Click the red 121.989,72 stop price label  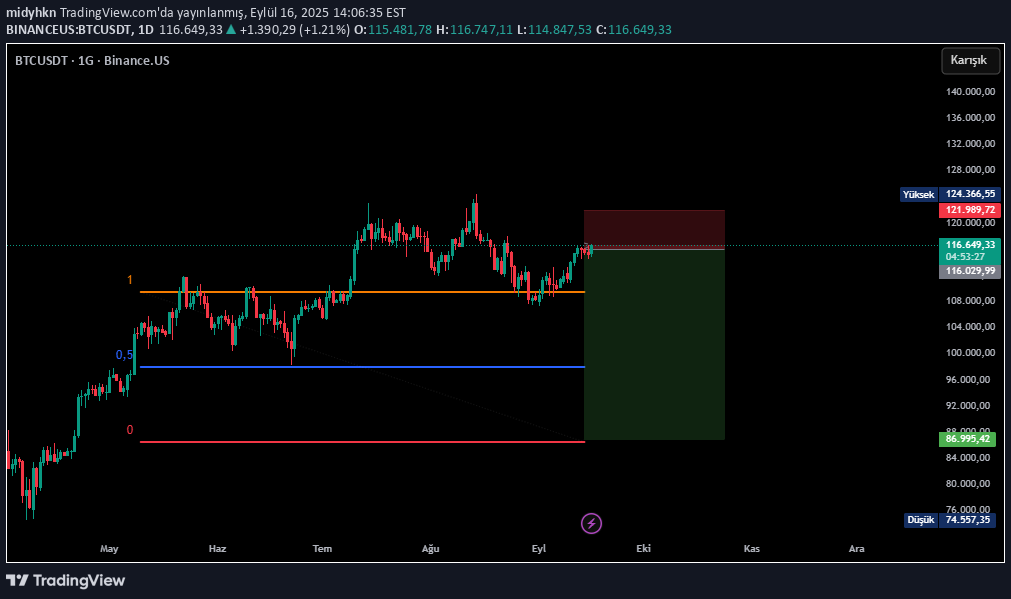tap(968, 209)
